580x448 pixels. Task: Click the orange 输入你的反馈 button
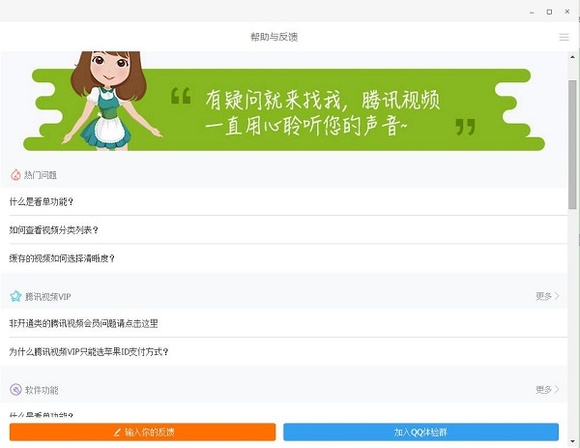pos(143,432)
